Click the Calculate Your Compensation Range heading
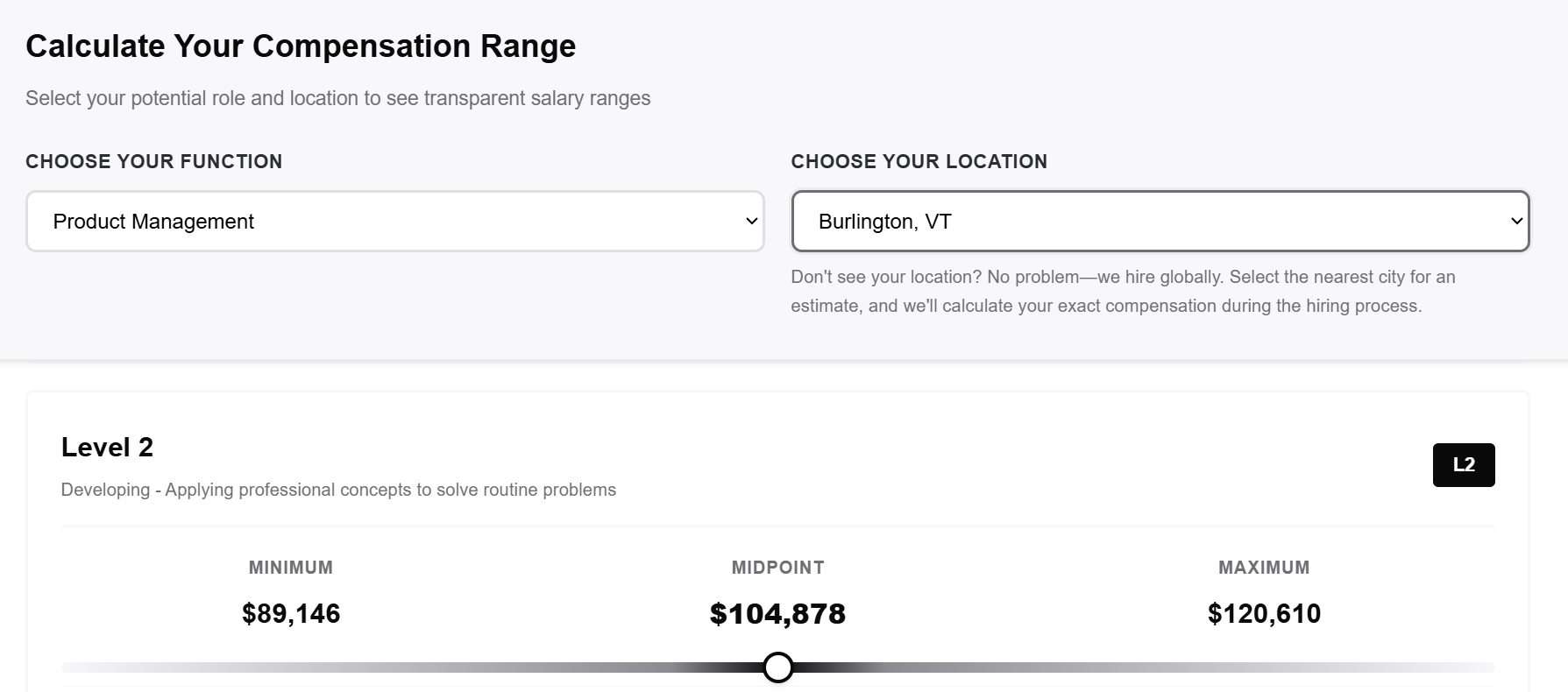Screen dimensions: 1568x692 301,46
